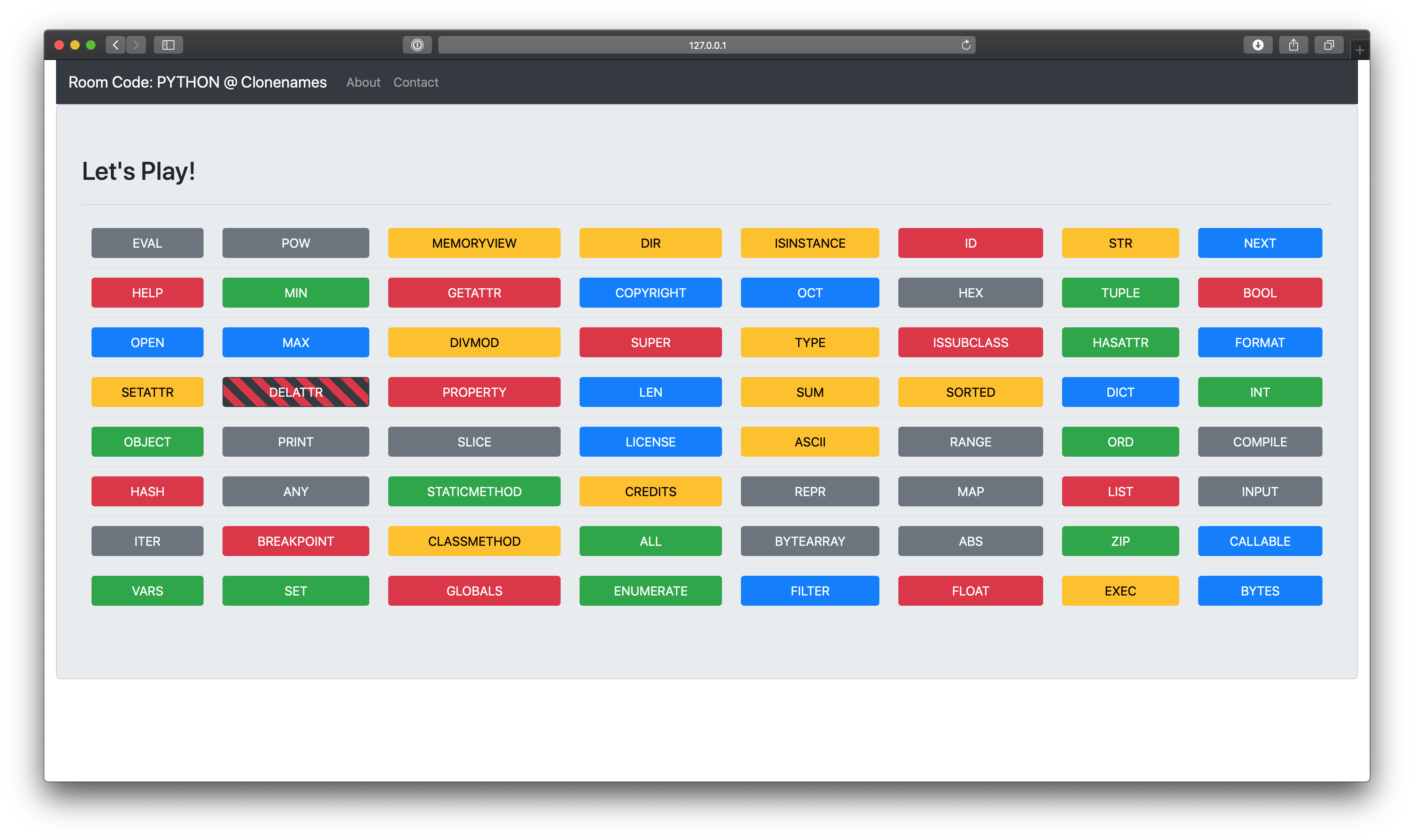Open the privacy report shield icon

pyautogui.click(x=417, y=45)
